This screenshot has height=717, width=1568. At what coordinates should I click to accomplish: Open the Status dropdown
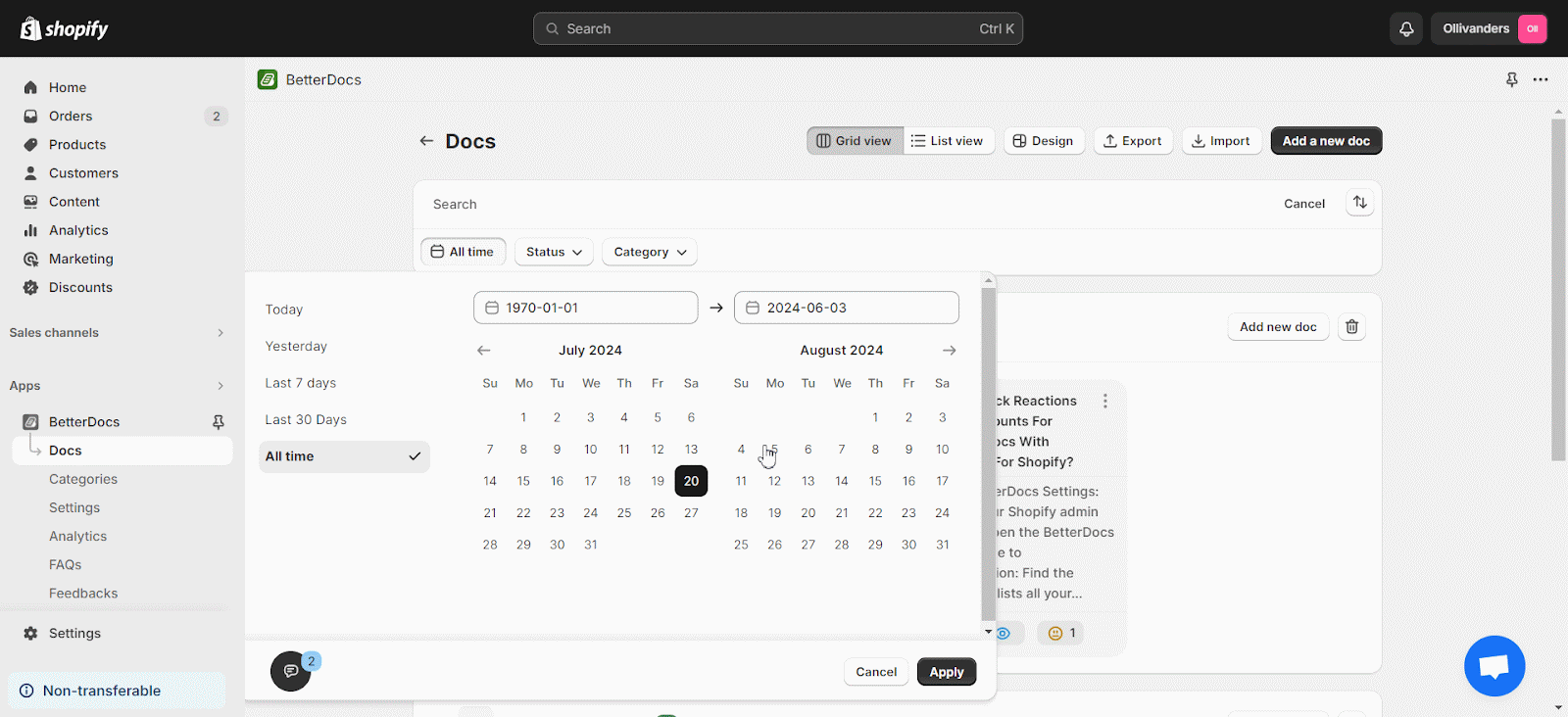coord(554,252)
